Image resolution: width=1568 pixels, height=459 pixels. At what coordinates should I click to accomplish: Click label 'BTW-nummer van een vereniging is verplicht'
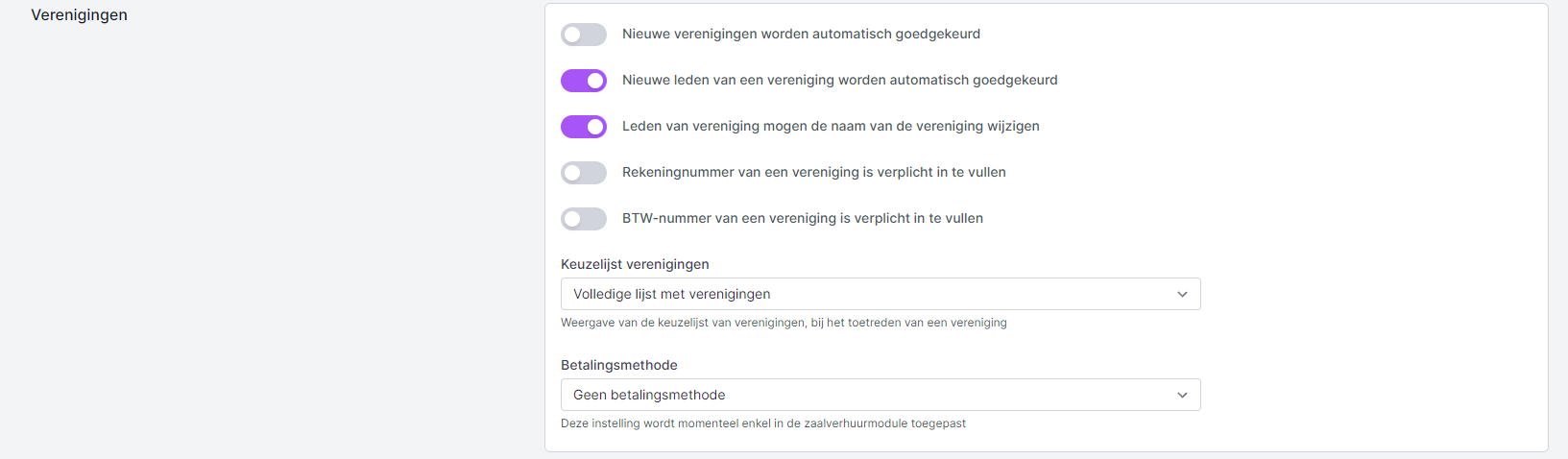tap(802, 218)
